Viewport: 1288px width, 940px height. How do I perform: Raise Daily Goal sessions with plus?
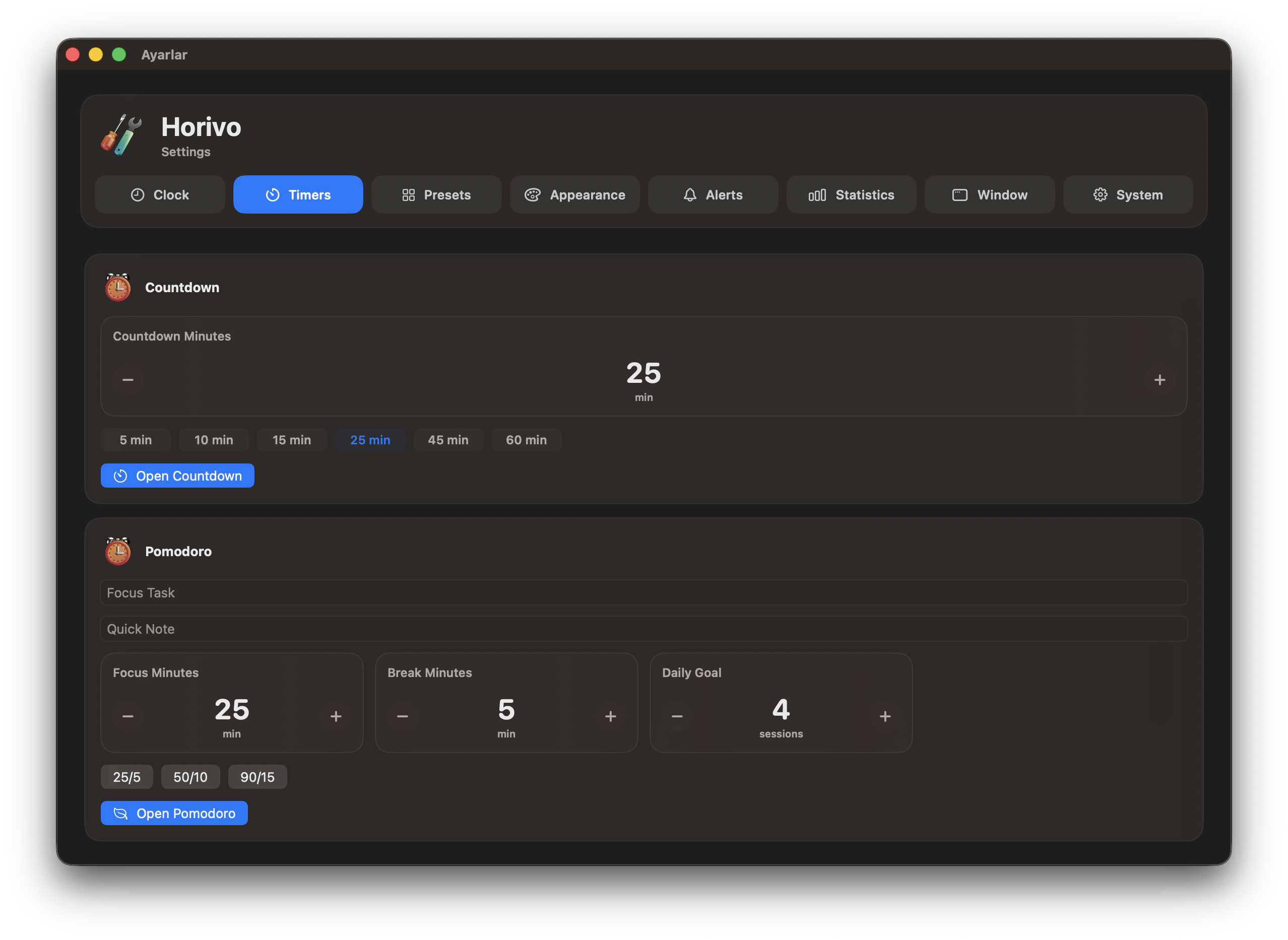[x=885, y=716]
